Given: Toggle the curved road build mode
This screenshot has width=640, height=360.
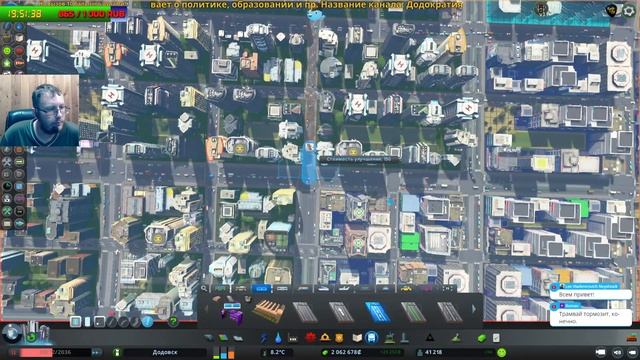Looking at the screenshot, I should coord(123,322).
